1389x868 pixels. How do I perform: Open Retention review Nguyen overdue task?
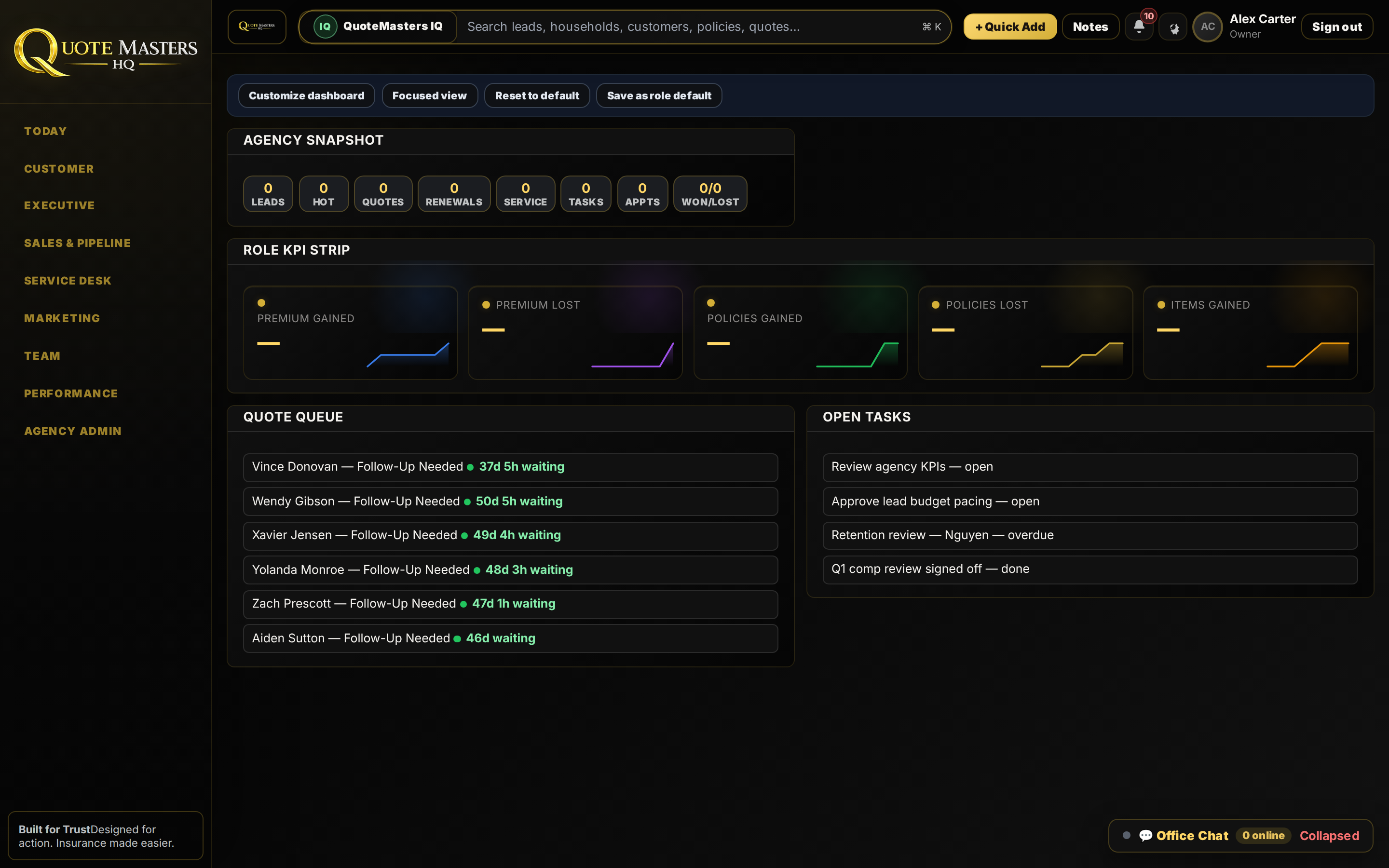coord(1090,536)
